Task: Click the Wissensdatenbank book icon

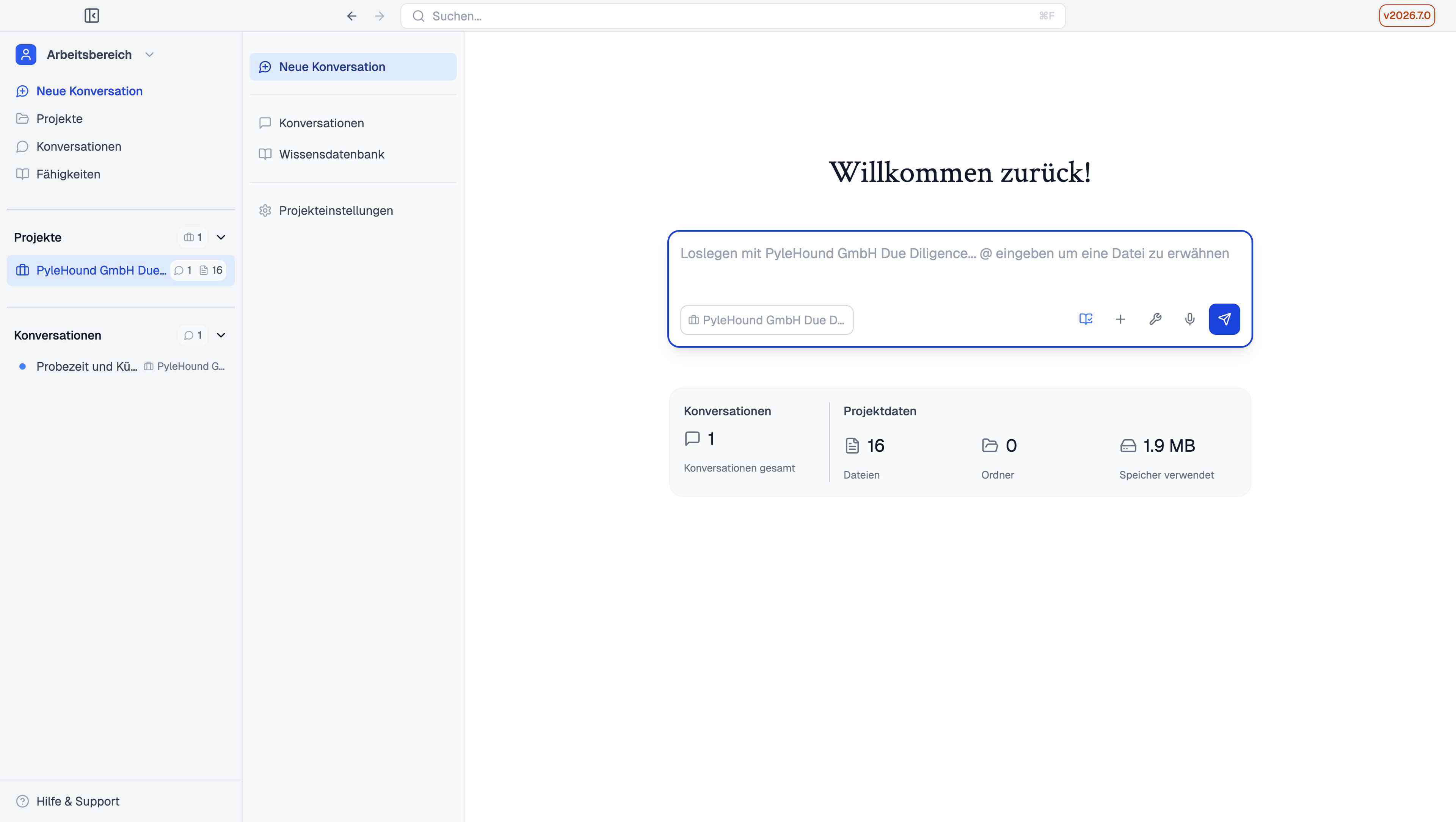Action: [265, 154]
